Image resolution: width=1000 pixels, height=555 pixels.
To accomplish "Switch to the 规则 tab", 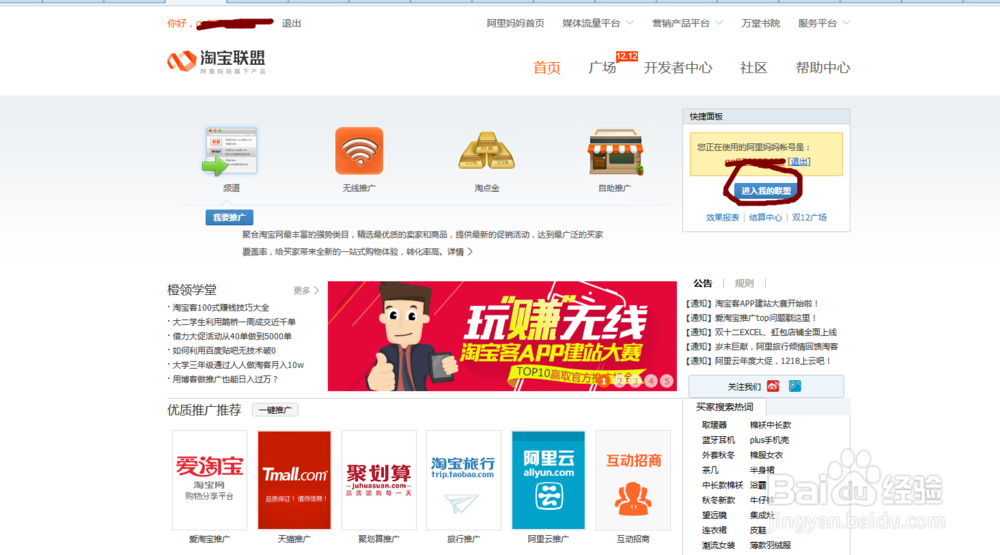I will 744,283.
